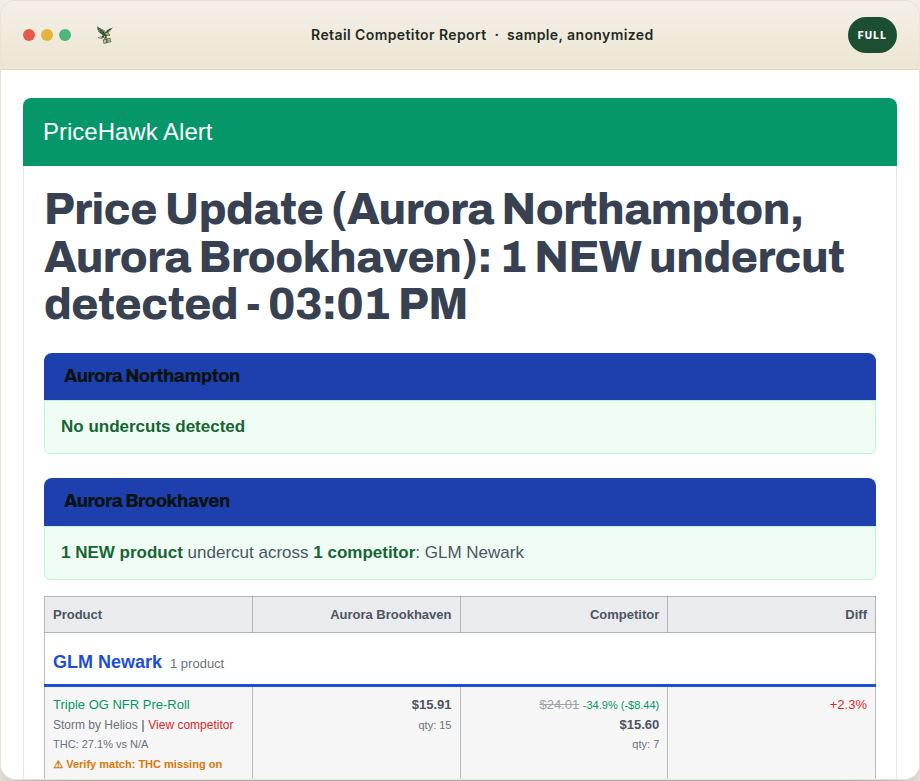Close the window with the red button
920x781 pixels.
click(x=29, y=35)
